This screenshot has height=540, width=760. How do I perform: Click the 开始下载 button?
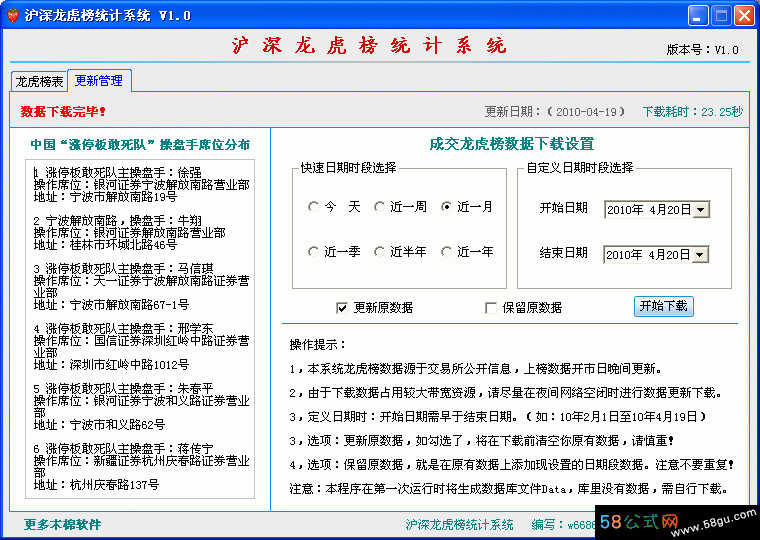664,306
